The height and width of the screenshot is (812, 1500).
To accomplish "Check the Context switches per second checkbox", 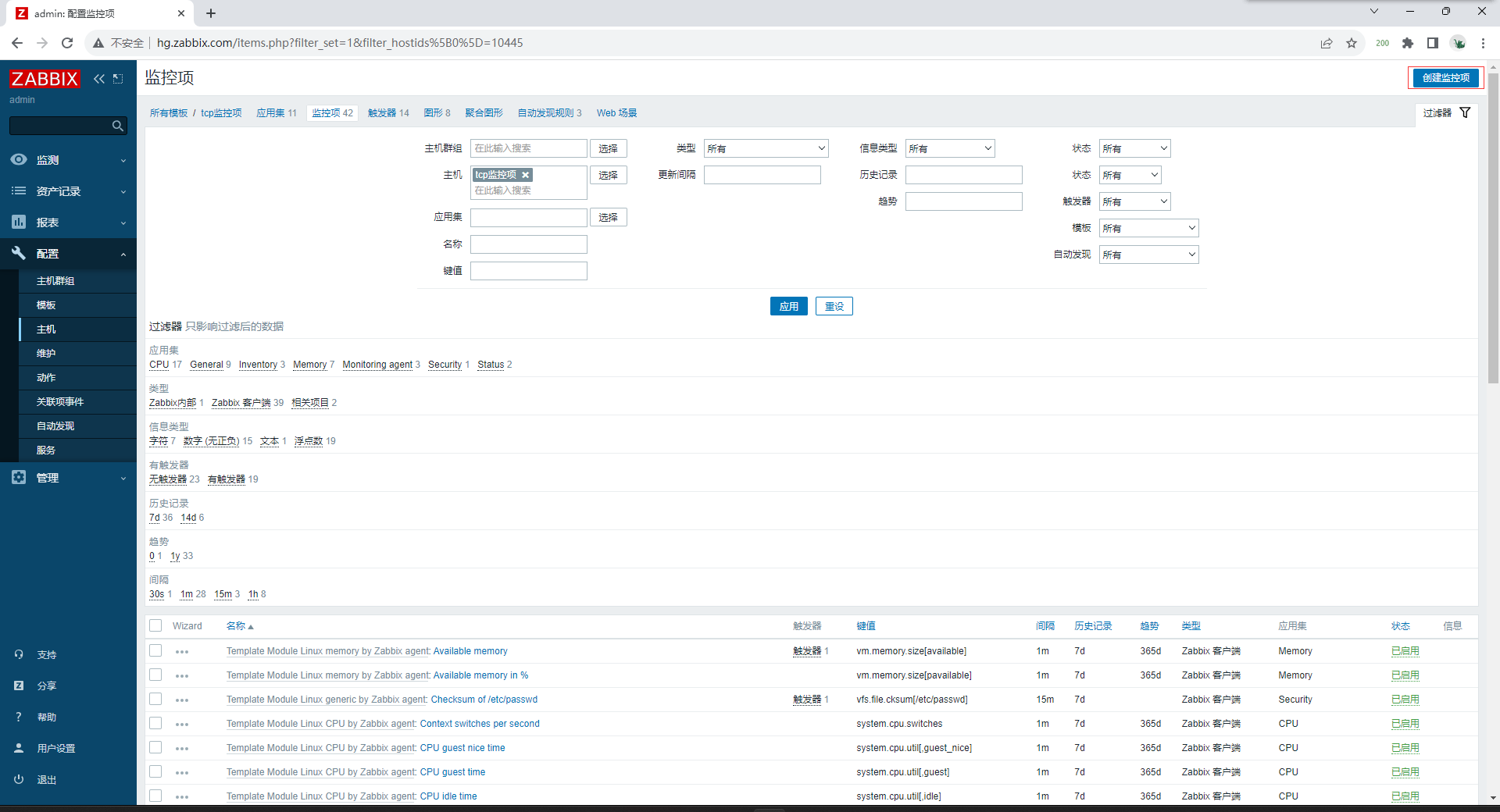I will click(155, 723).
